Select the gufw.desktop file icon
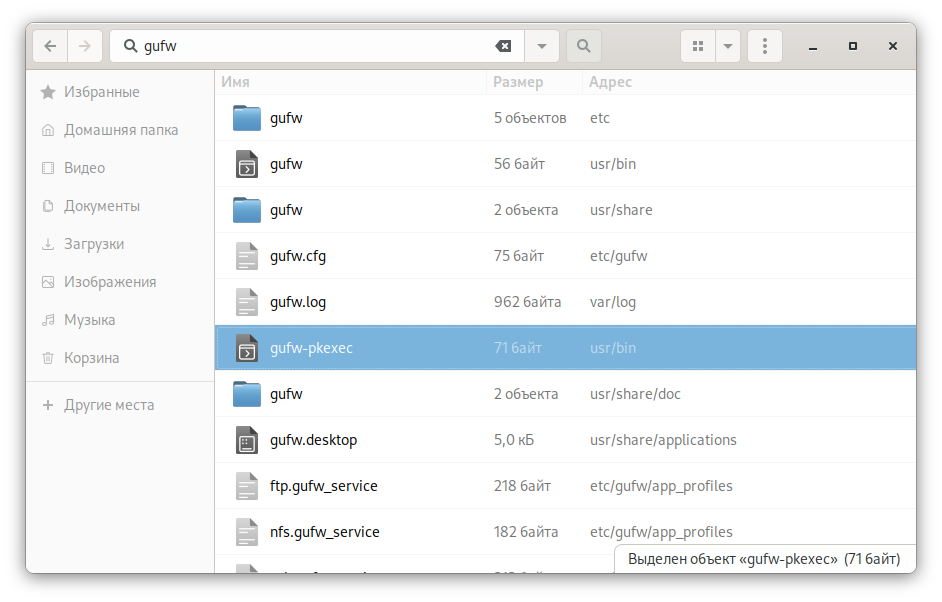The image size is (942, 602). [x=247, y=440]
